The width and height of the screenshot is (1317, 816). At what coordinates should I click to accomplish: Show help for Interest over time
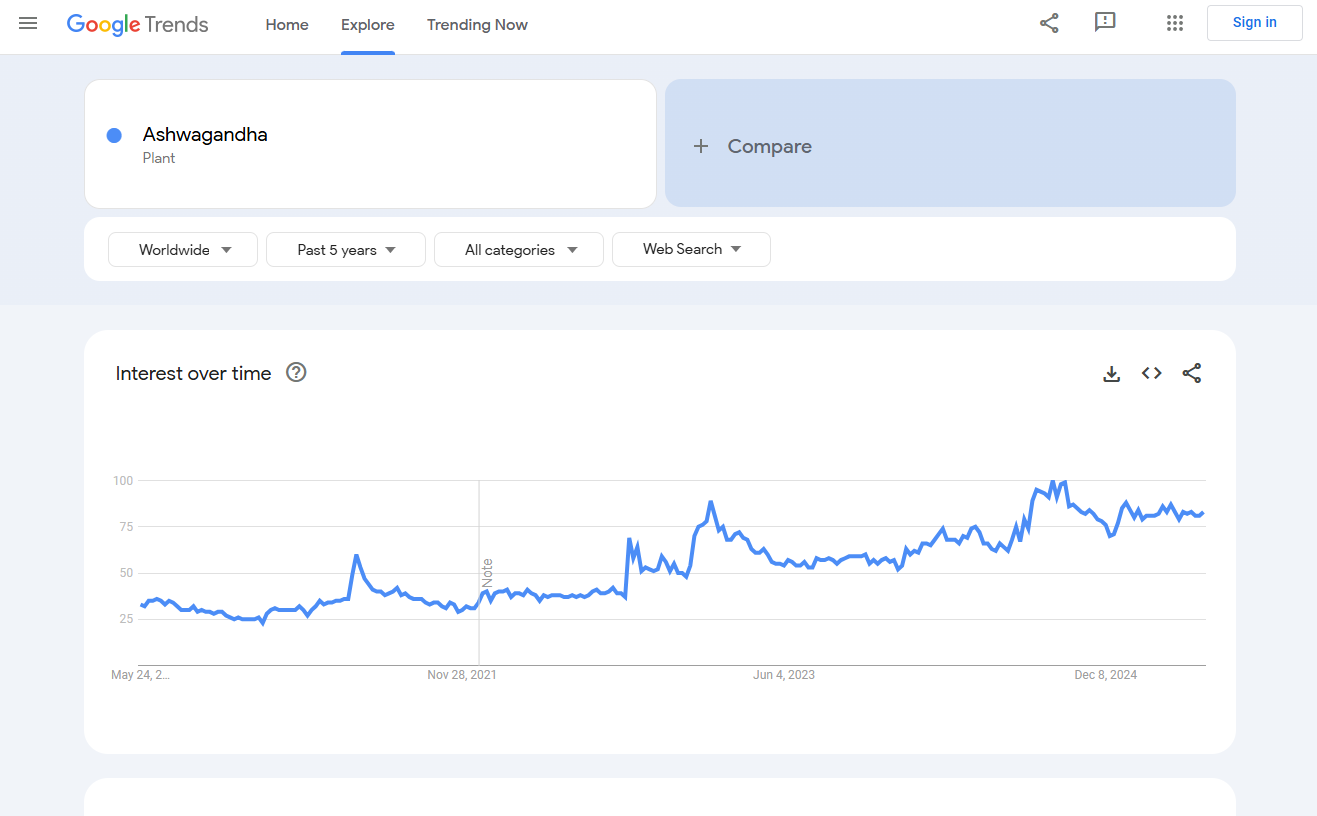[296, 373]
